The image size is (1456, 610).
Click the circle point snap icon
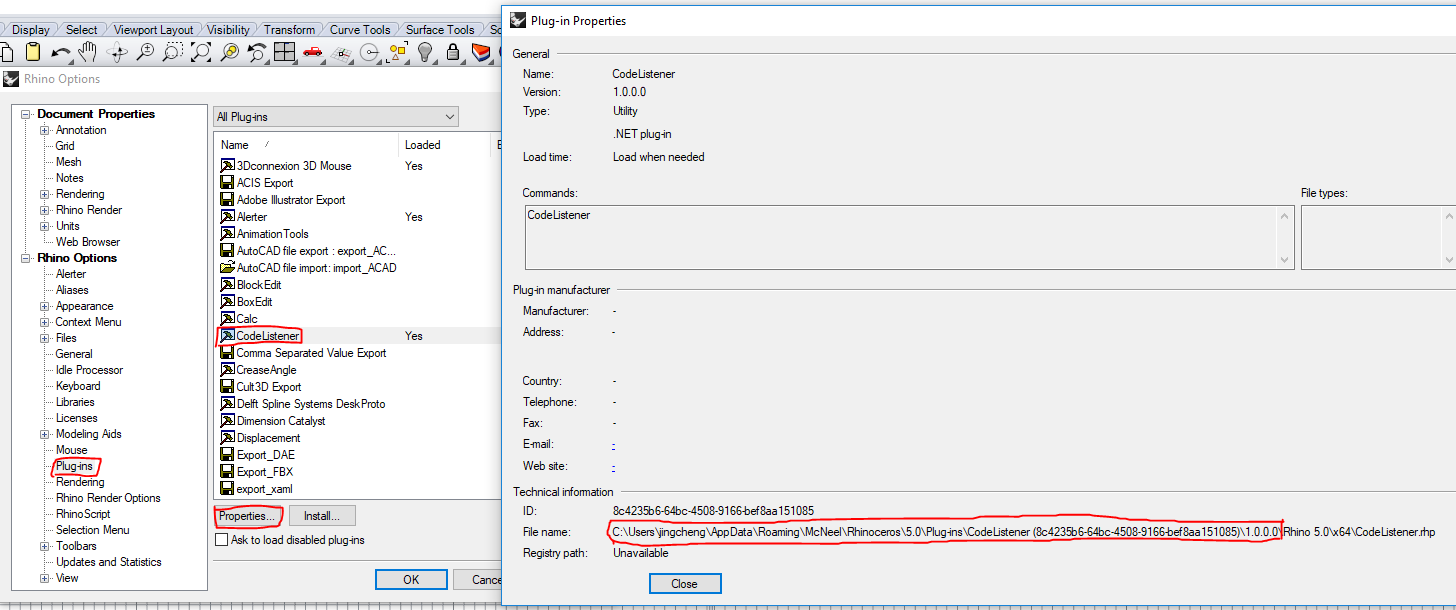370,53
